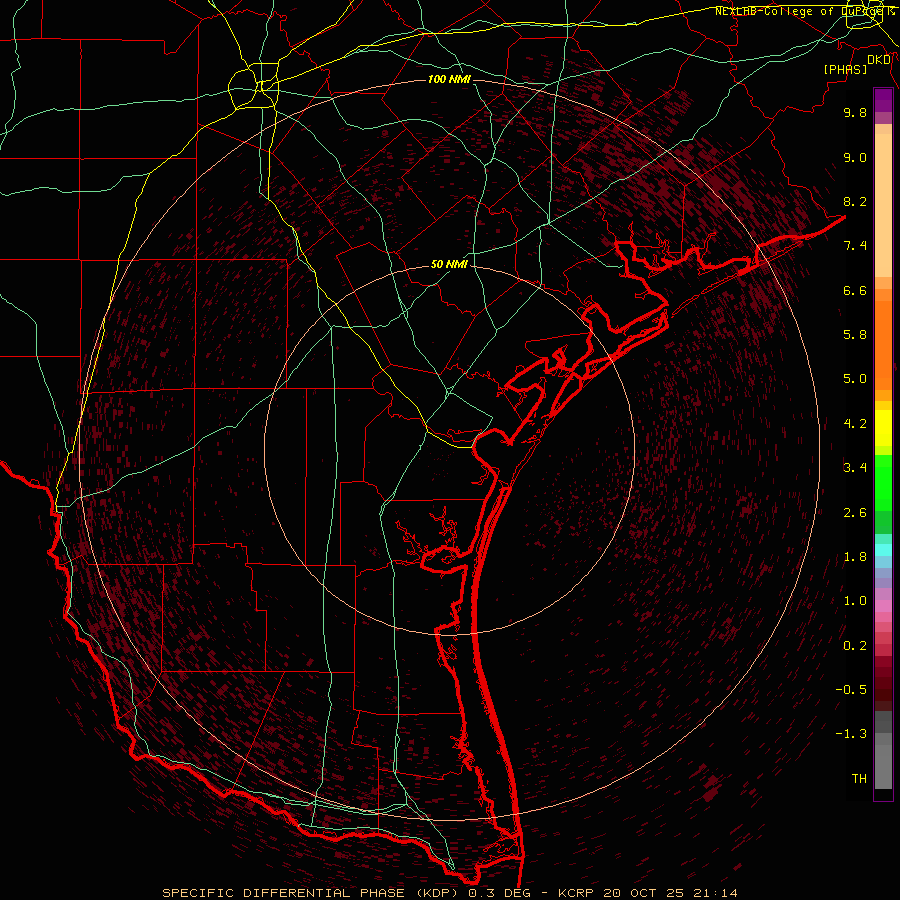Click the "20 OCT 25 21:14" timestamp
This screenshot has height=900, width=900.
point(668,893)
